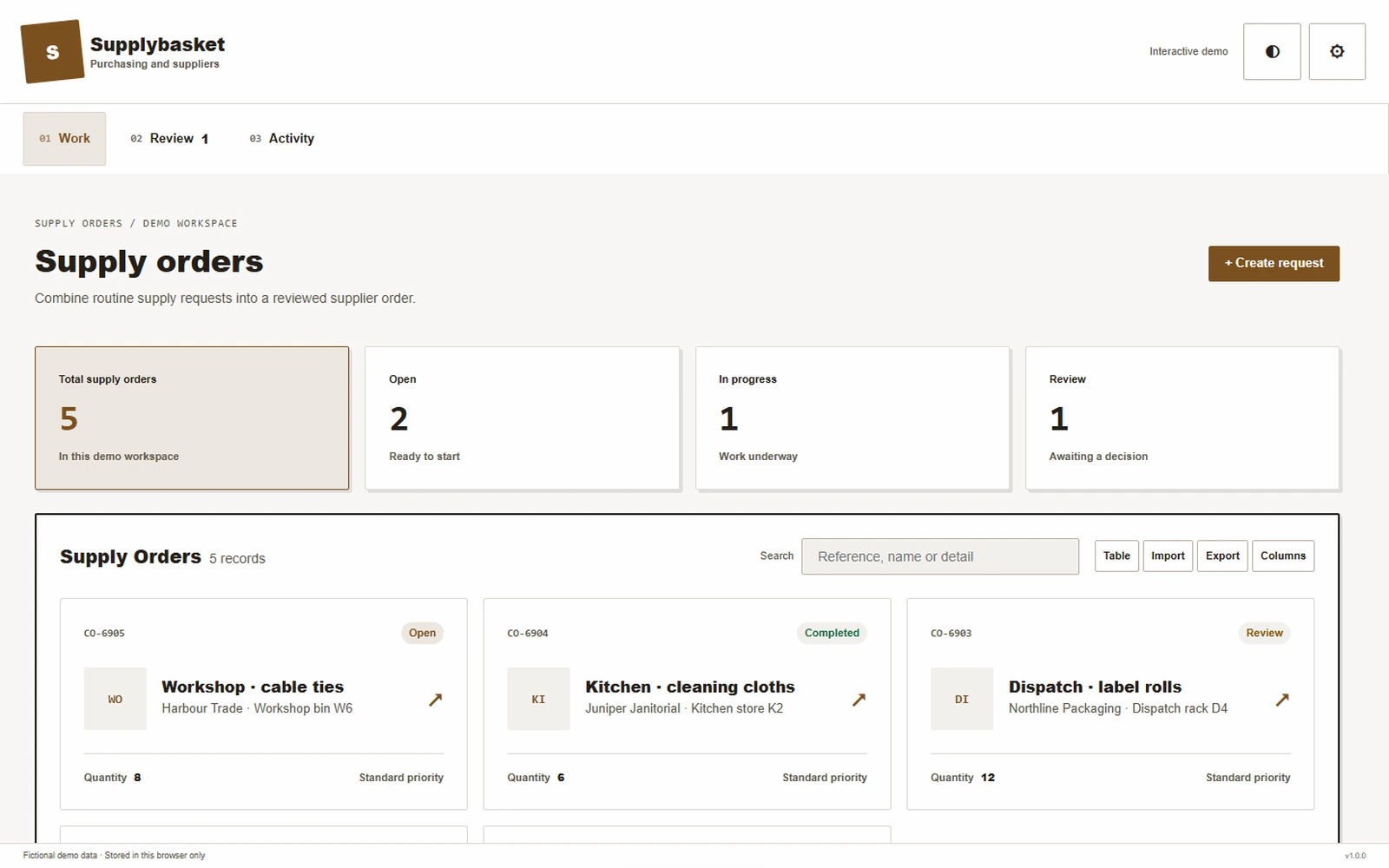
Task: Click the Completed status badge on CO-6904
Action: click(832, 633)
